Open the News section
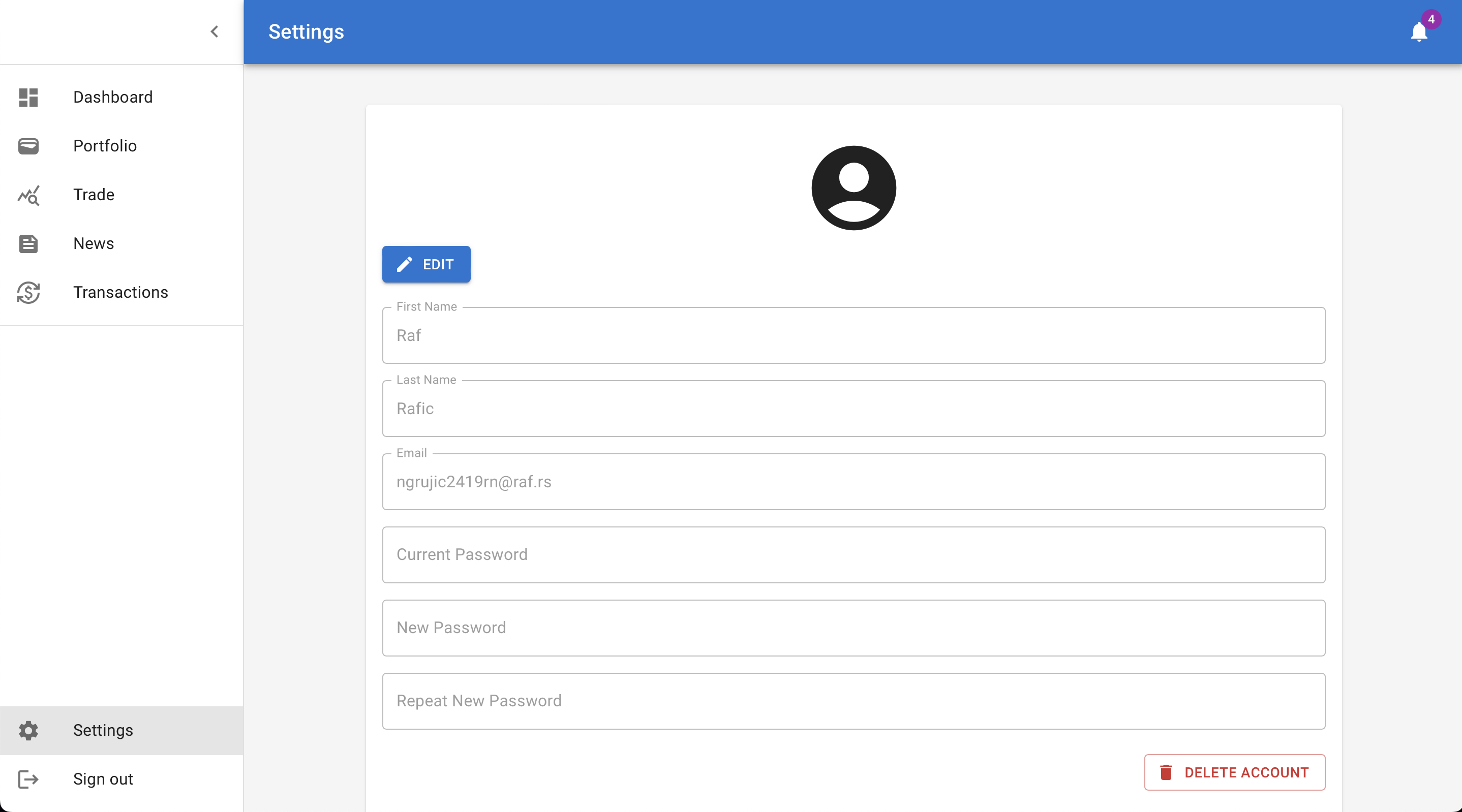Viewport: 1462px width, 812px height. (121, 243)
